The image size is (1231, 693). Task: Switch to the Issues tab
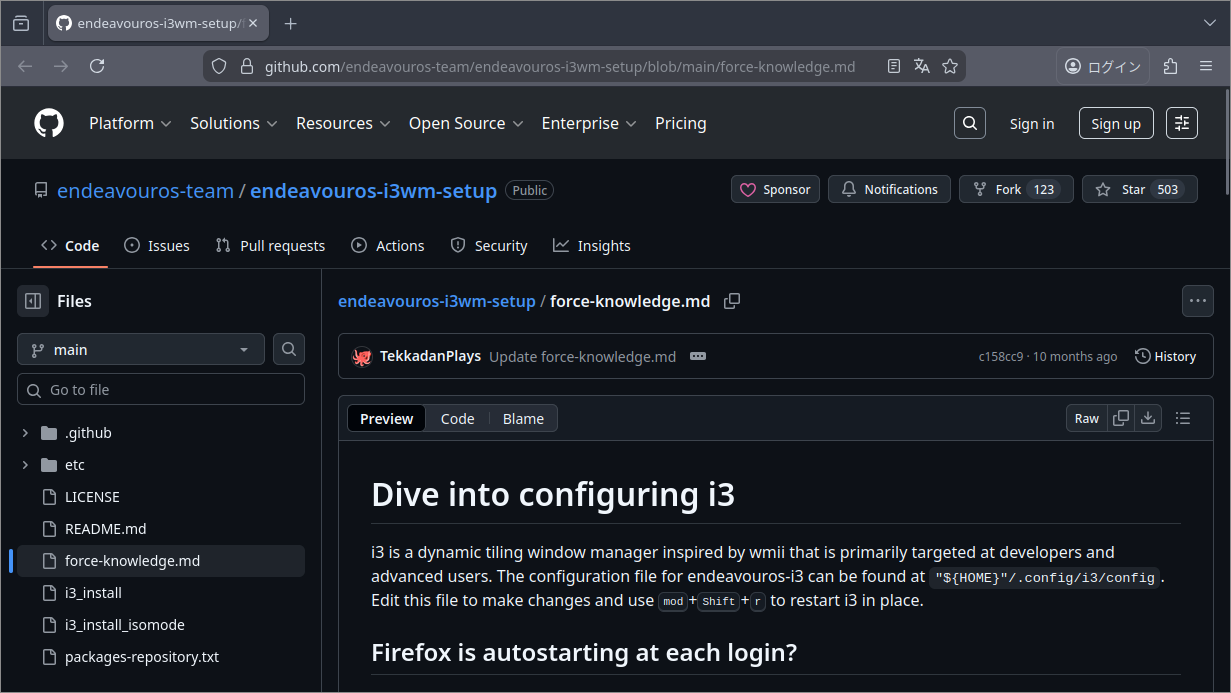click(x=157, y=246)
